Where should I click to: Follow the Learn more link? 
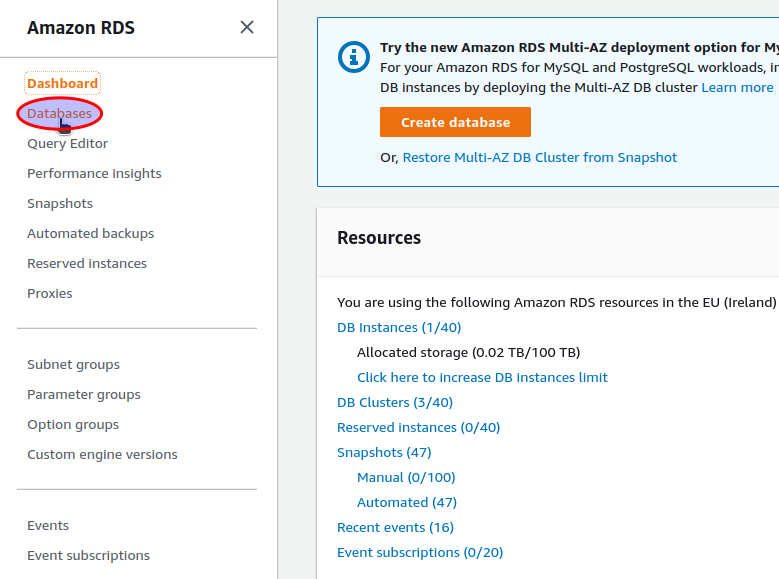(x=737, y=87)
